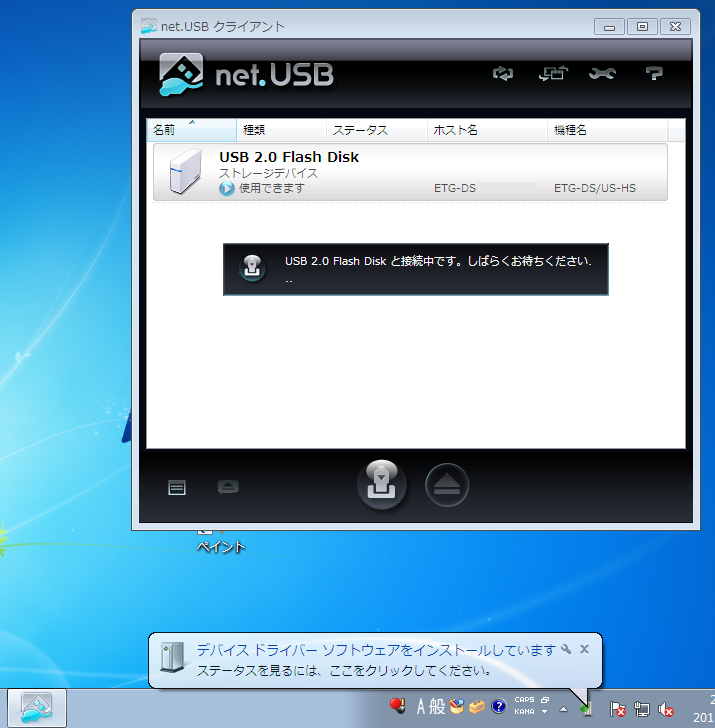The height and width of the screenshot is (728, 715).
Task: Click the message request icon at bottom
Action: (x=228, y=487)
